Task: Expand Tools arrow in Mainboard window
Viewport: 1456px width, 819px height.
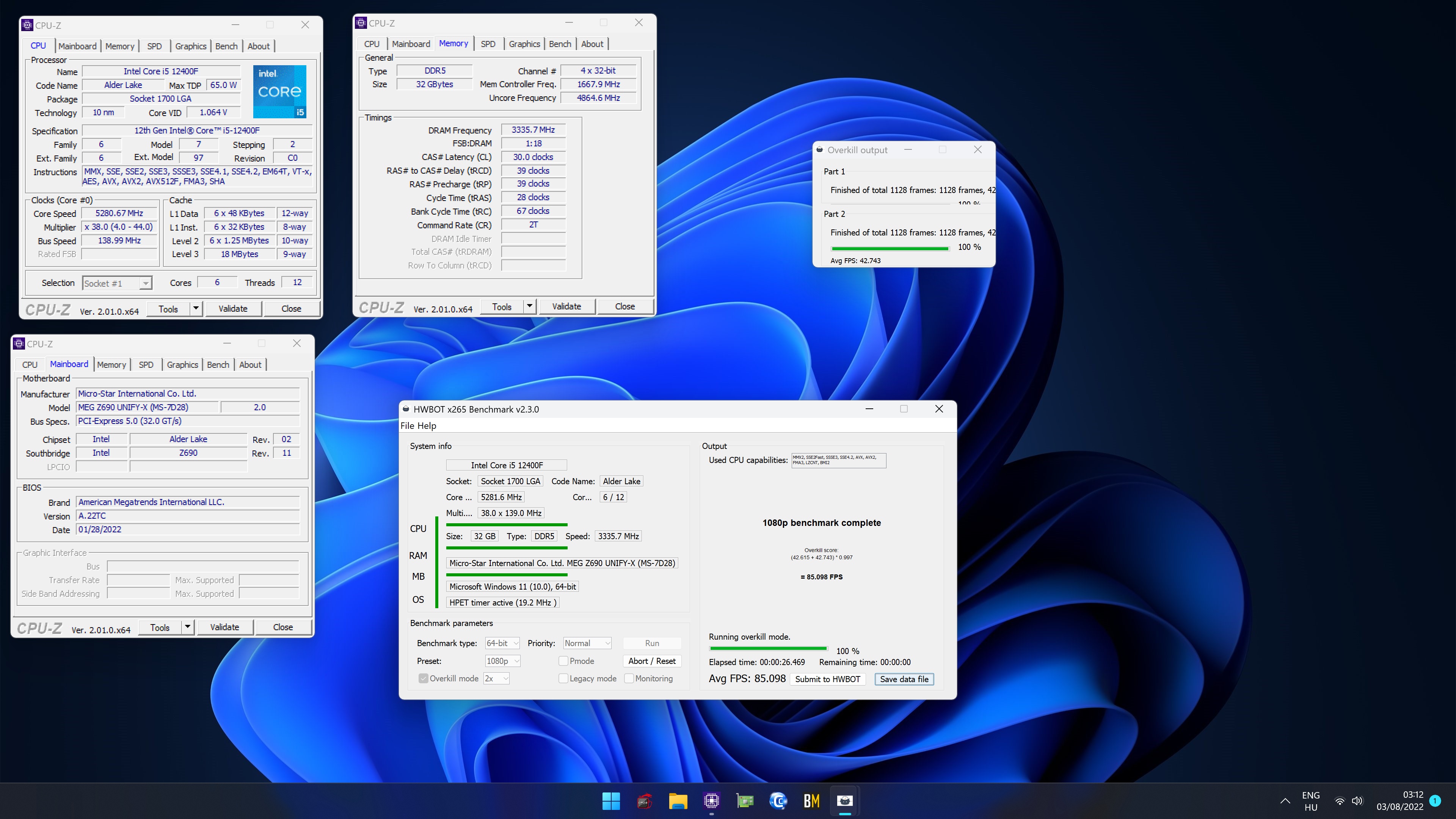Action: coord(187,627)
